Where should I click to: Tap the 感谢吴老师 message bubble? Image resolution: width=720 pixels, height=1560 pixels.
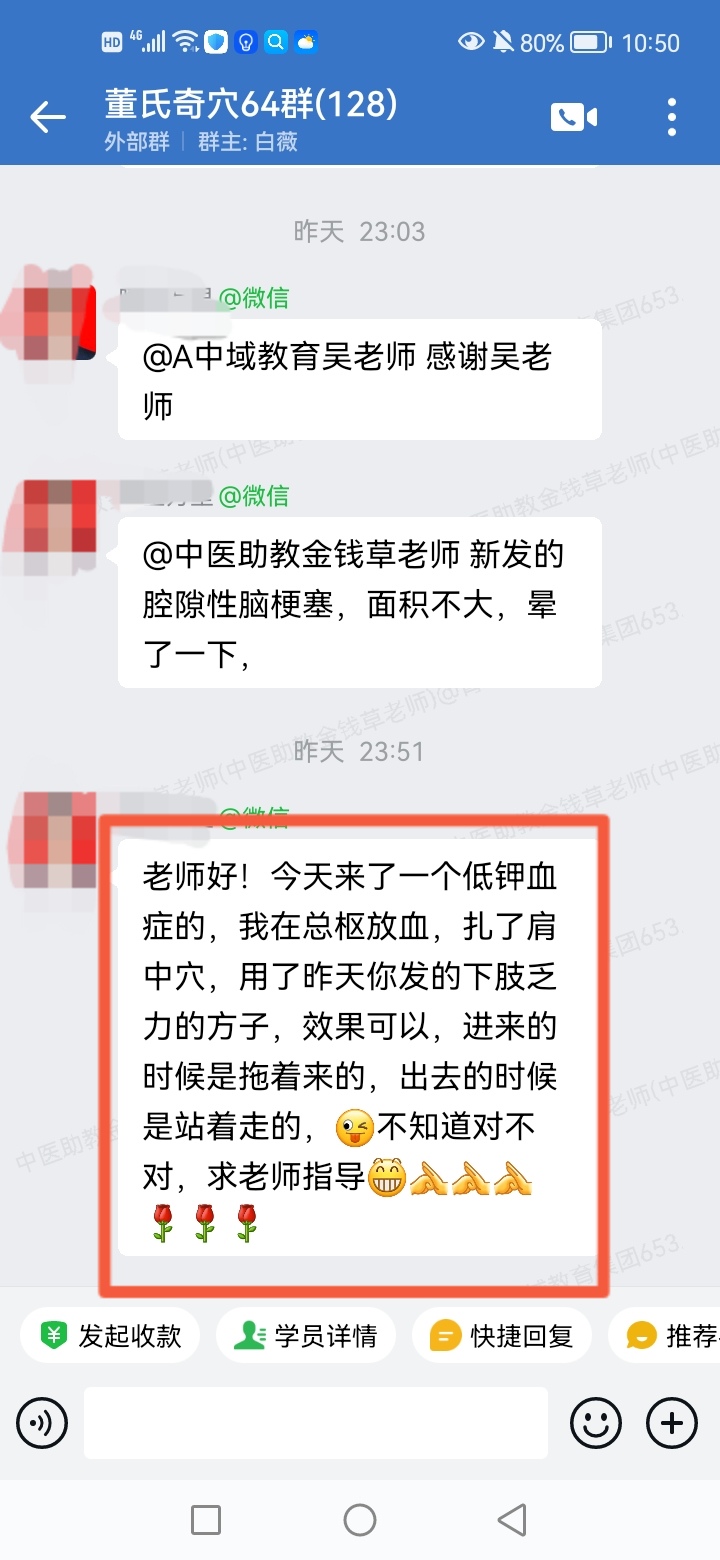pyautogui.click(x=360, y=380)
